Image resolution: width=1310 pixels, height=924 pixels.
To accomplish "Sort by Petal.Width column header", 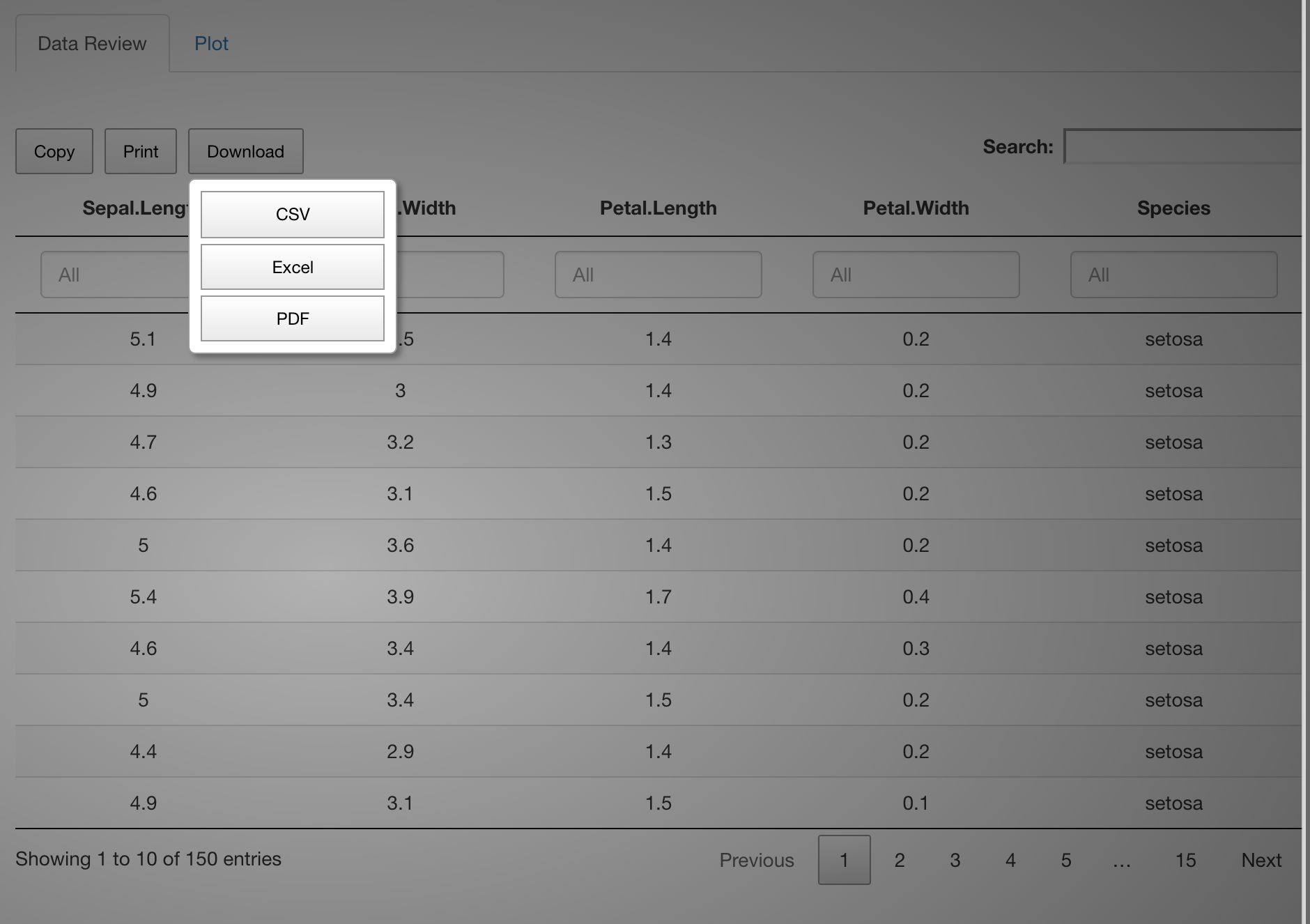I will [916, 208].
